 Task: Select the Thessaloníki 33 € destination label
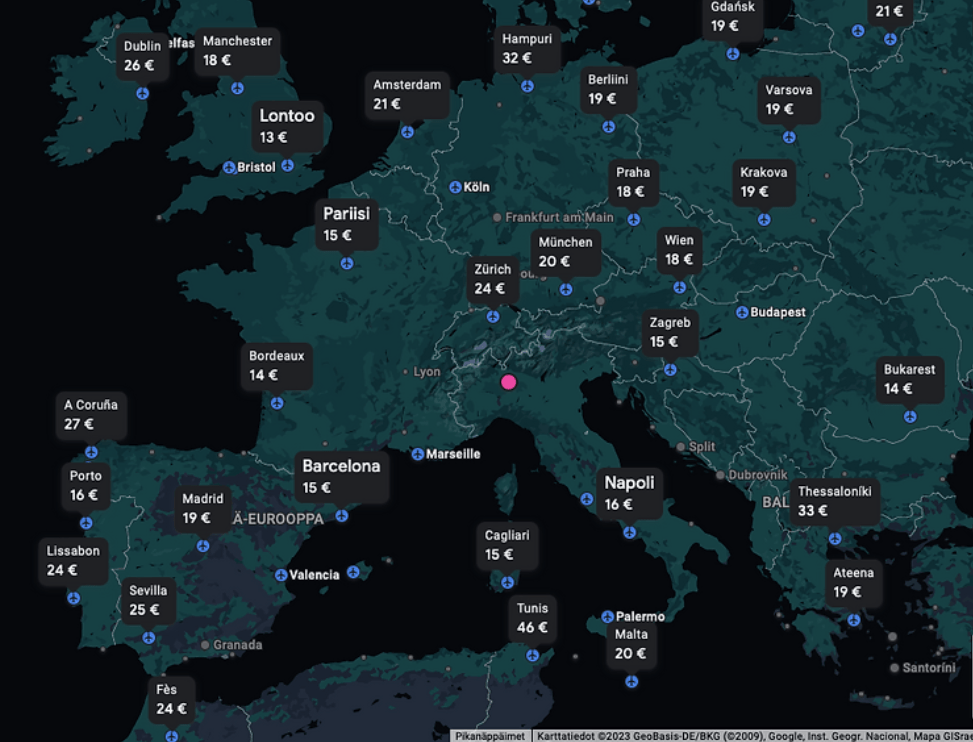click(x=835, y=500)
